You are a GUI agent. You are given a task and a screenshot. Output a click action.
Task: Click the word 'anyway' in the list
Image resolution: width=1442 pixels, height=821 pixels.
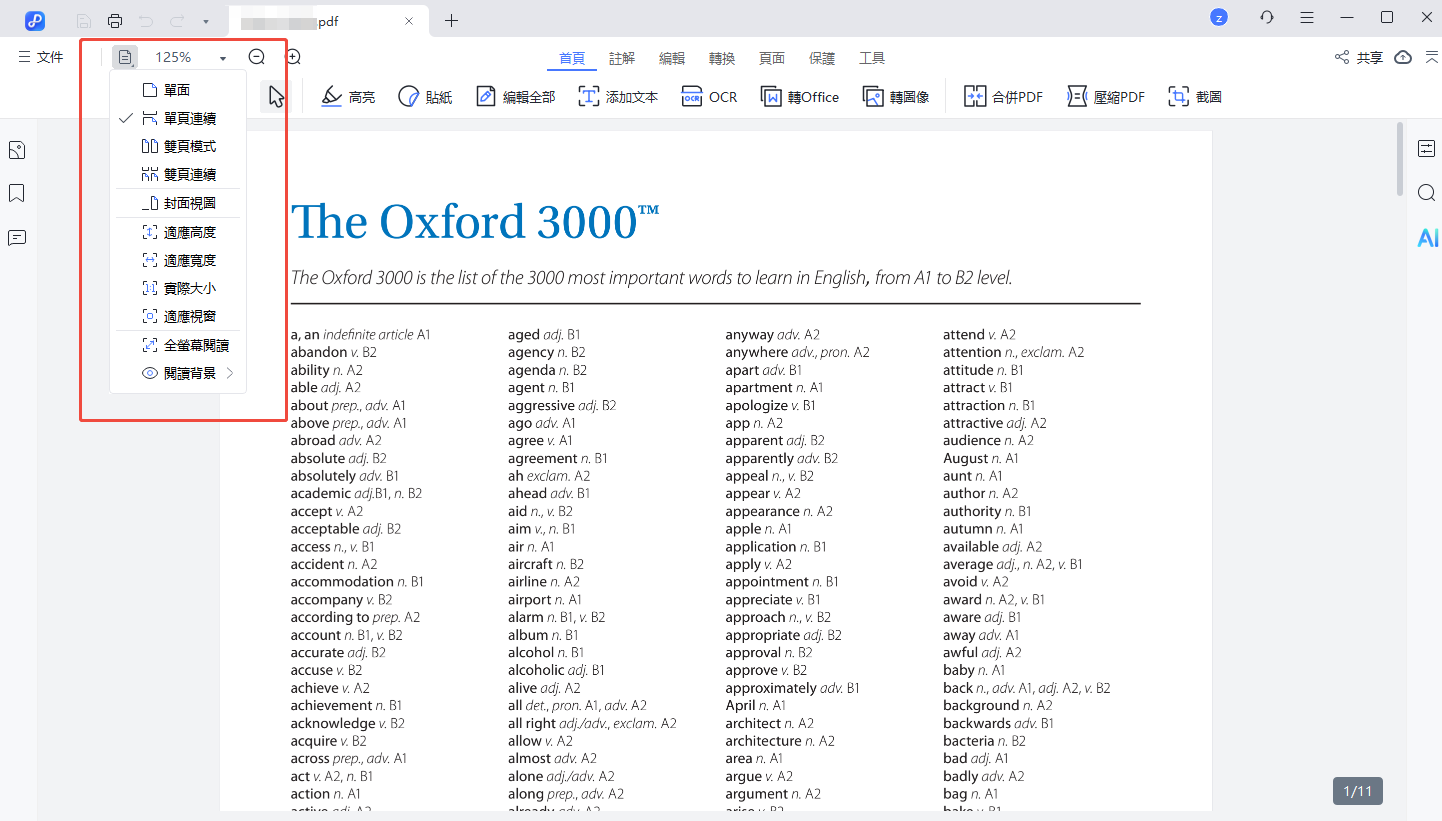click(749, 335)
